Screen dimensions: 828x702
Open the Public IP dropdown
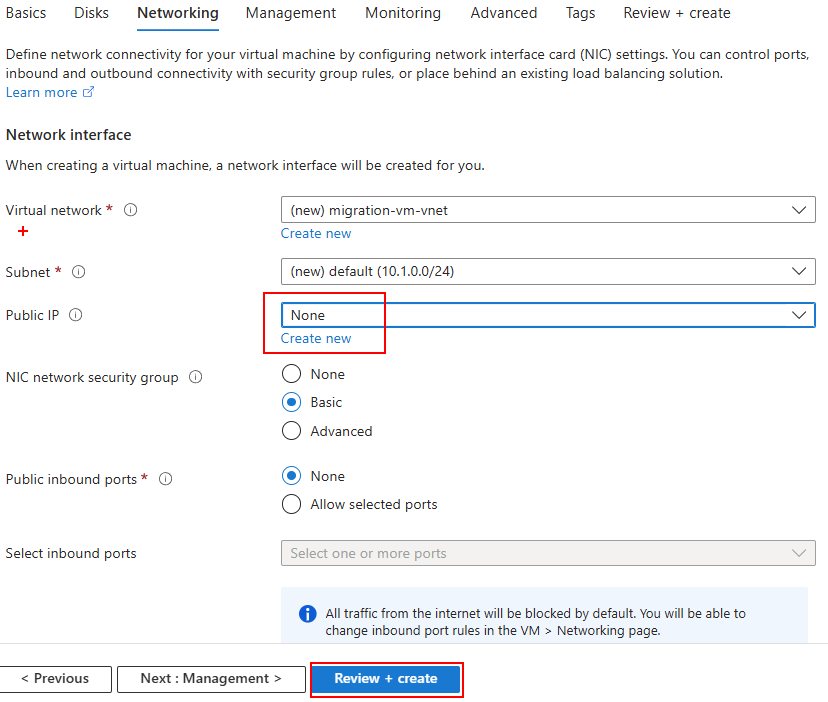click(548, 315)
